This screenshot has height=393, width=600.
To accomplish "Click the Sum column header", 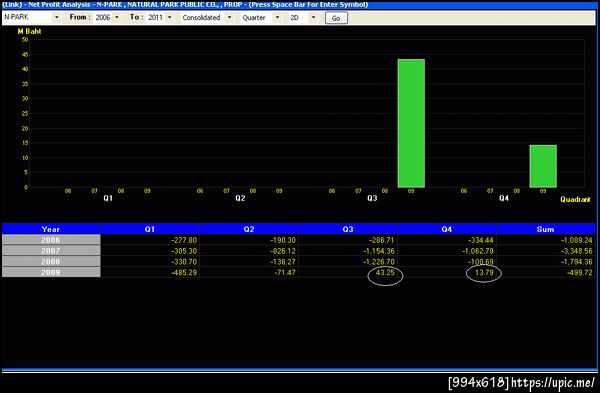I will (545, 229).
